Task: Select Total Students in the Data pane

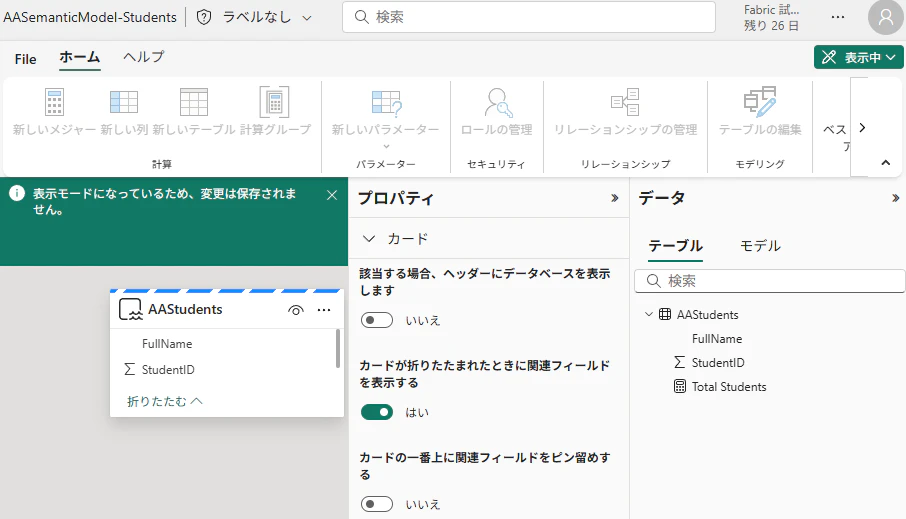Action: click(729, 387)
